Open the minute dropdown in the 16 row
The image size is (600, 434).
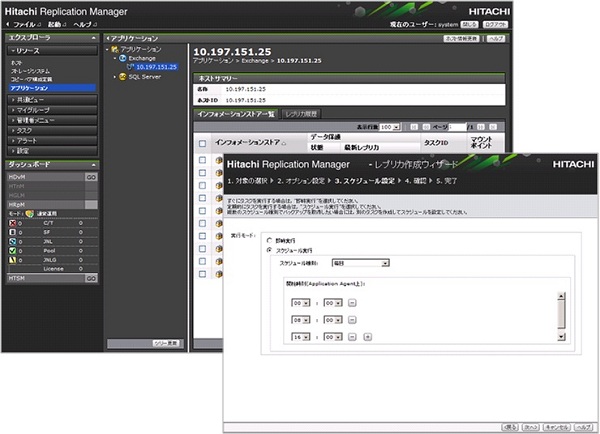click(x=333, y=337)
